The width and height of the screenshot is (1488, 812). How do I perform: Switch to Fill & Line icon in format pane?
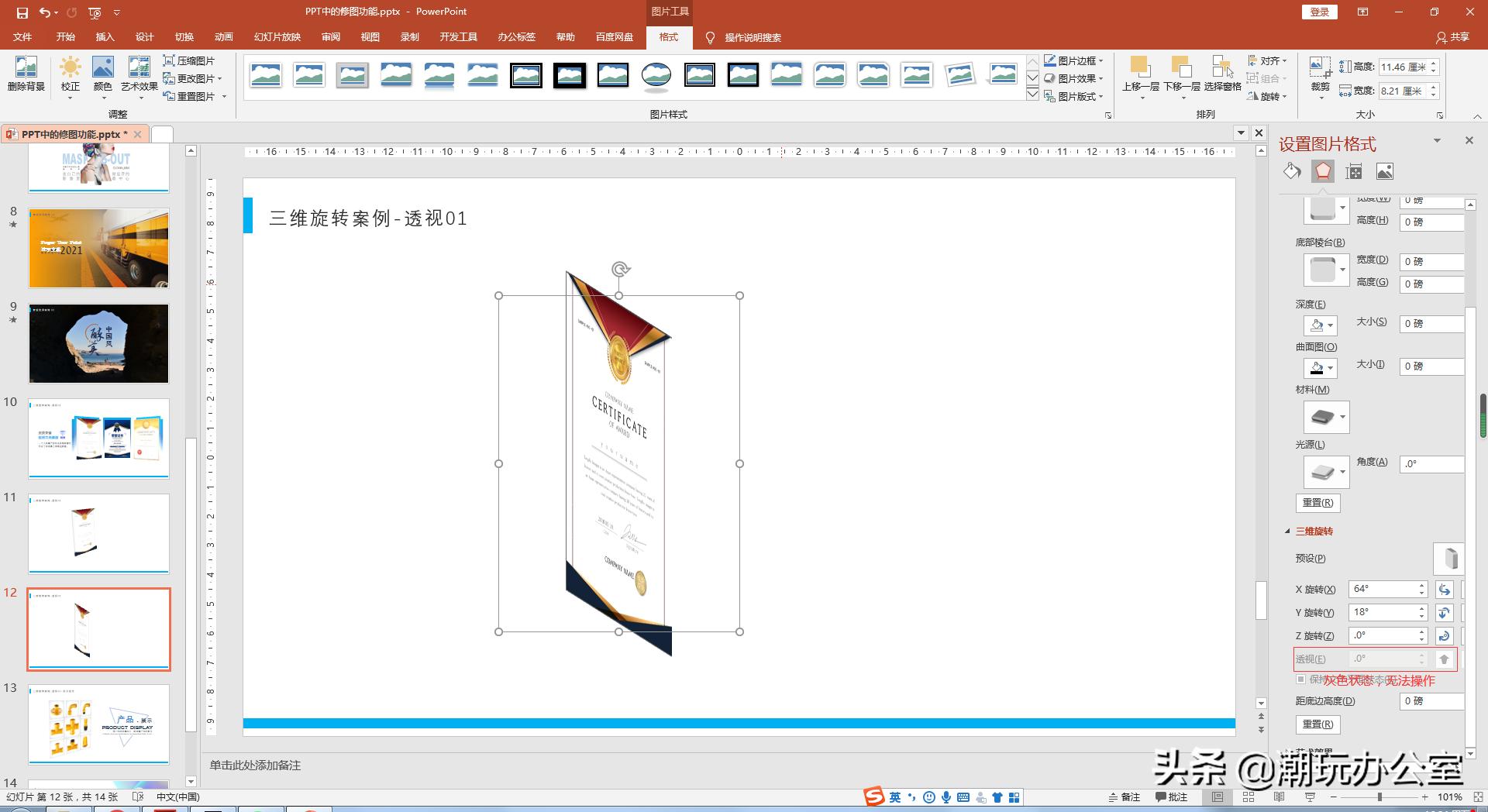pos(1292,171)
